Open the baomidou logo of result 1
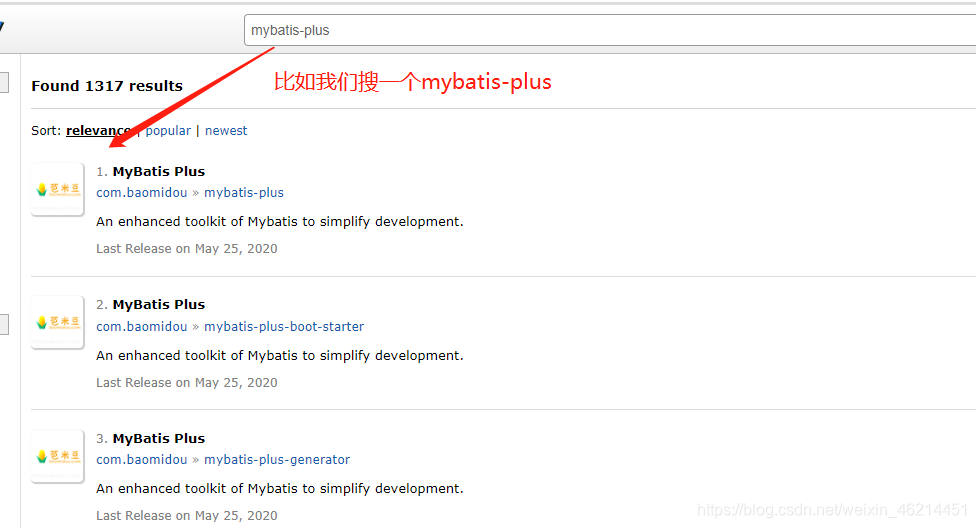Viewport: 976px width, 528px height. tap(58, 189)
